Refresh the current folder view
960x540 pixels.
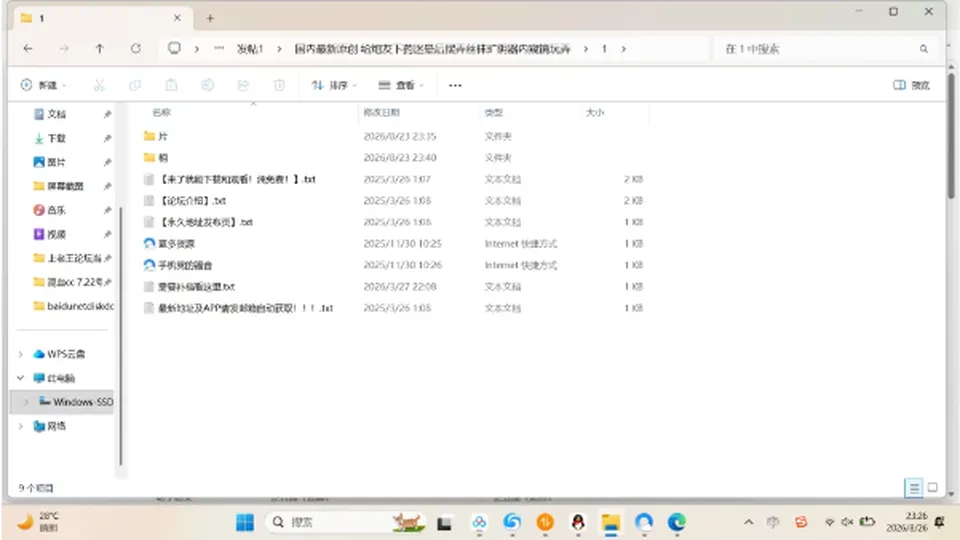135,48
